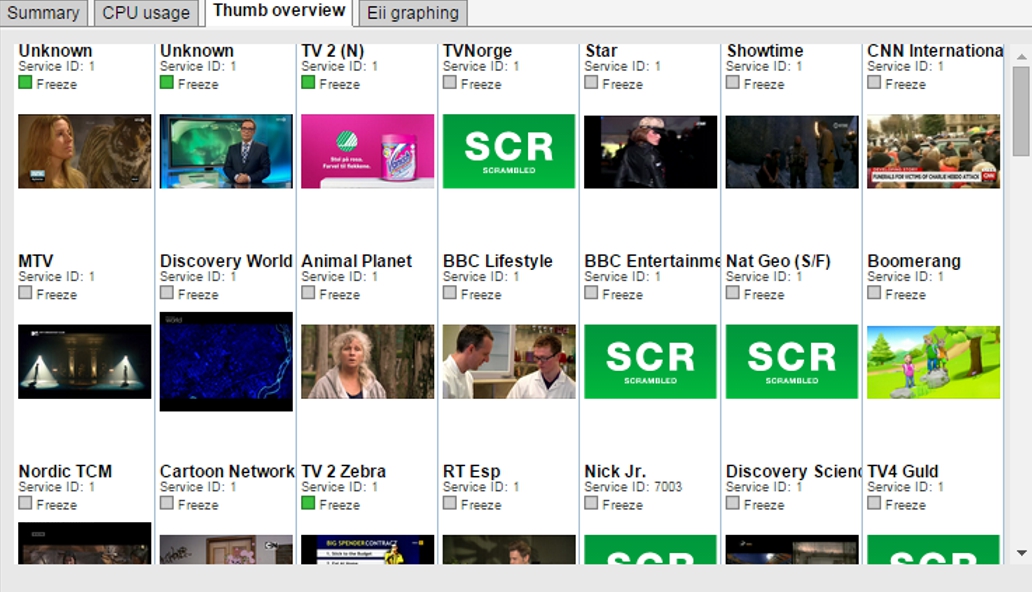Select the MTV stage thumbnail
Viewport: 1032px width, 592px height.
pos(84,362)
